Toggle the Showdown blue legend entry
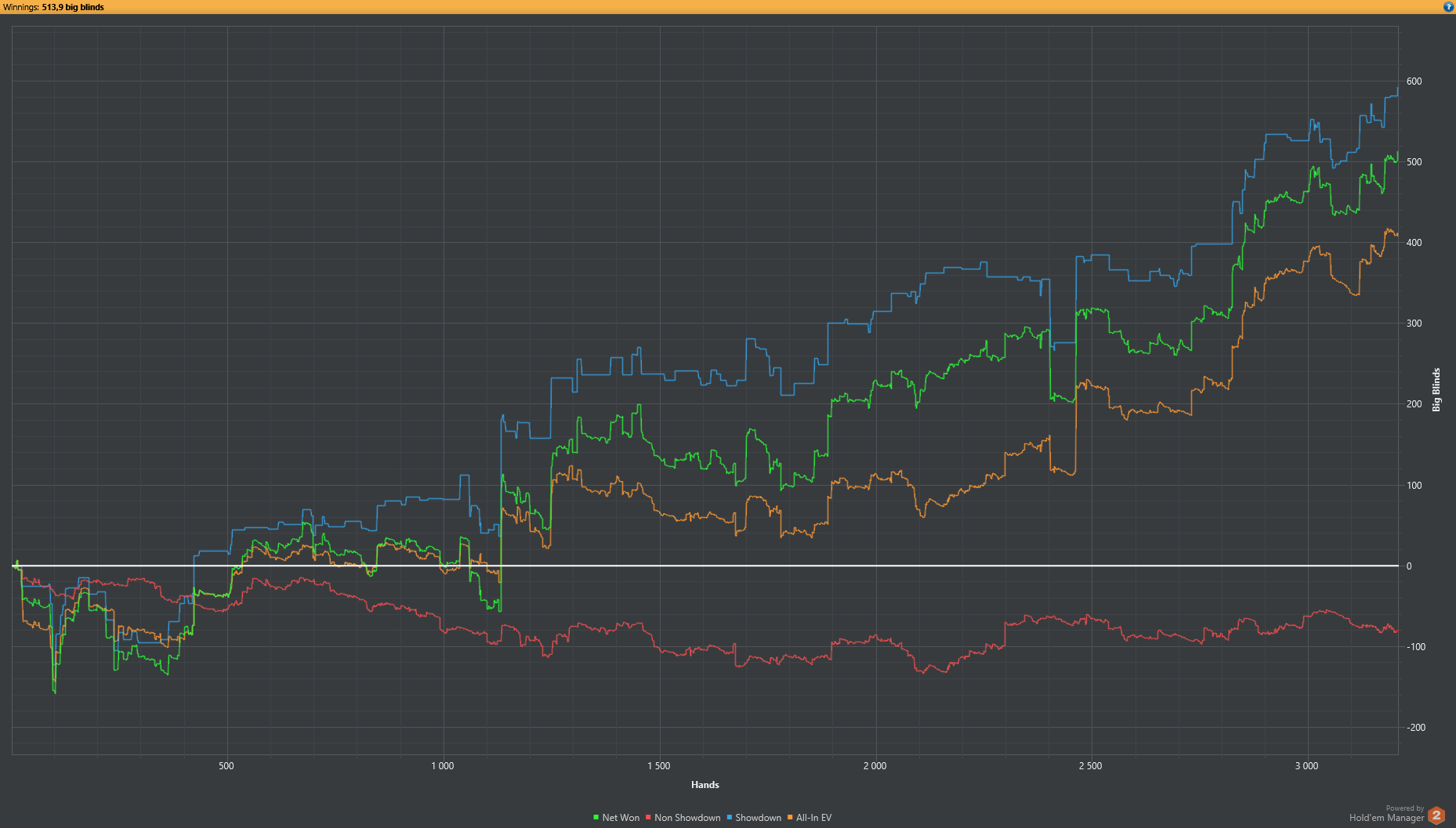The width and height of the screenshot is (1456, 828). pos(754,818)
